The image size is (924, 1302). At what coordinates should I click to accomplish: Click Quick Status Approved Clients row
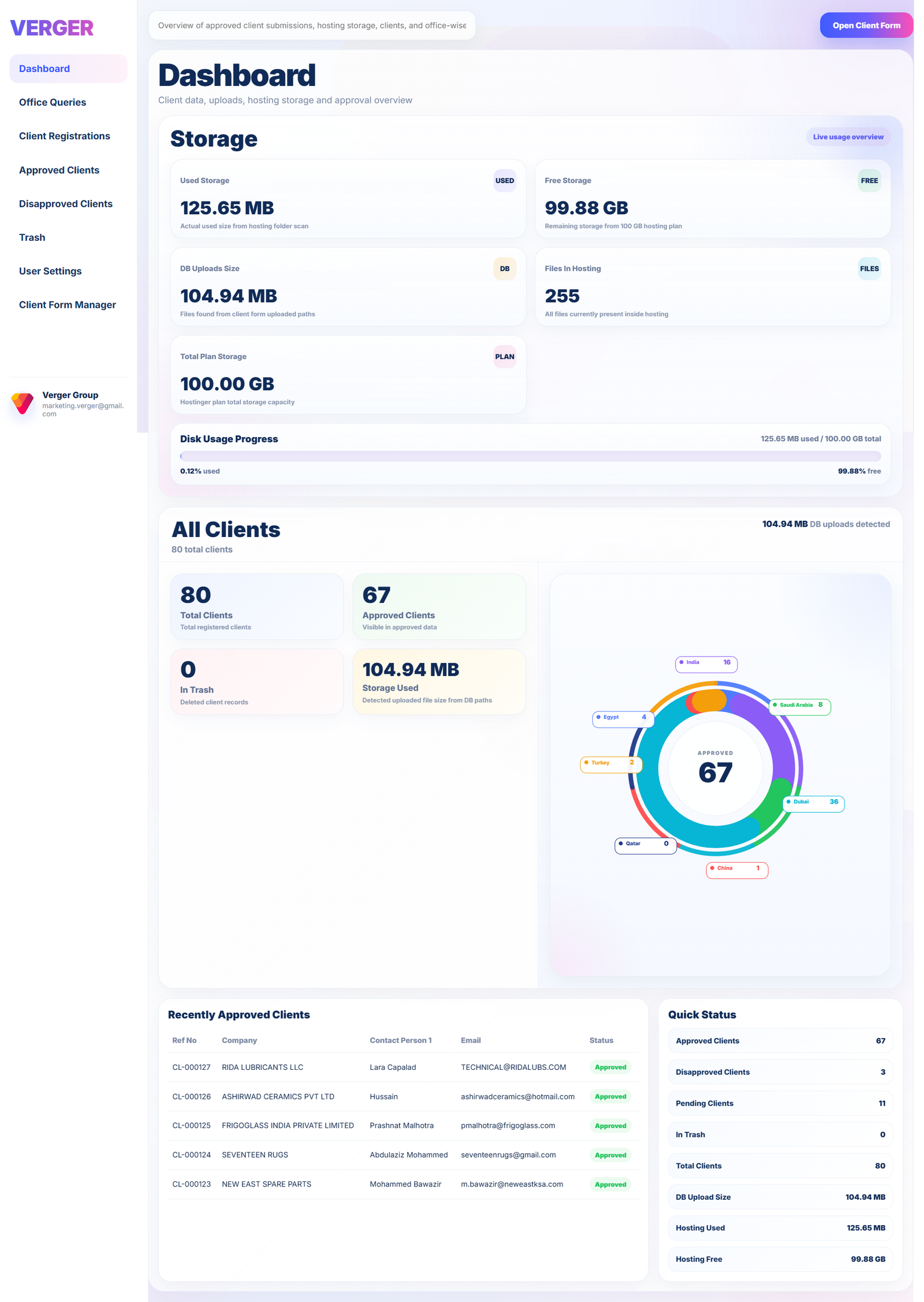(x=780, y=1041)
